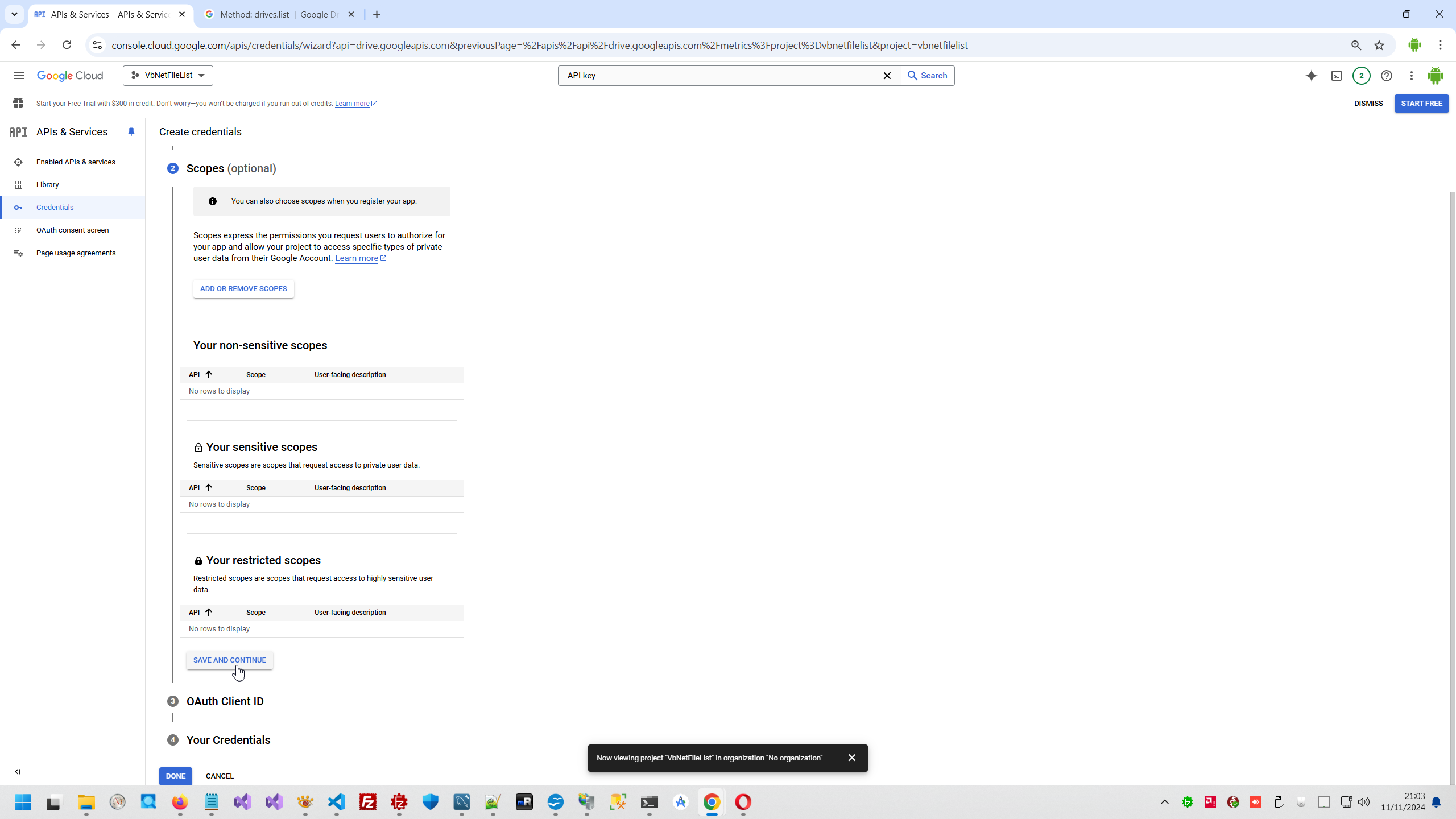The height and width of the screenshot is (819, 1456).
Task: Click the Save and Continue button
Action: coord(229,660)
